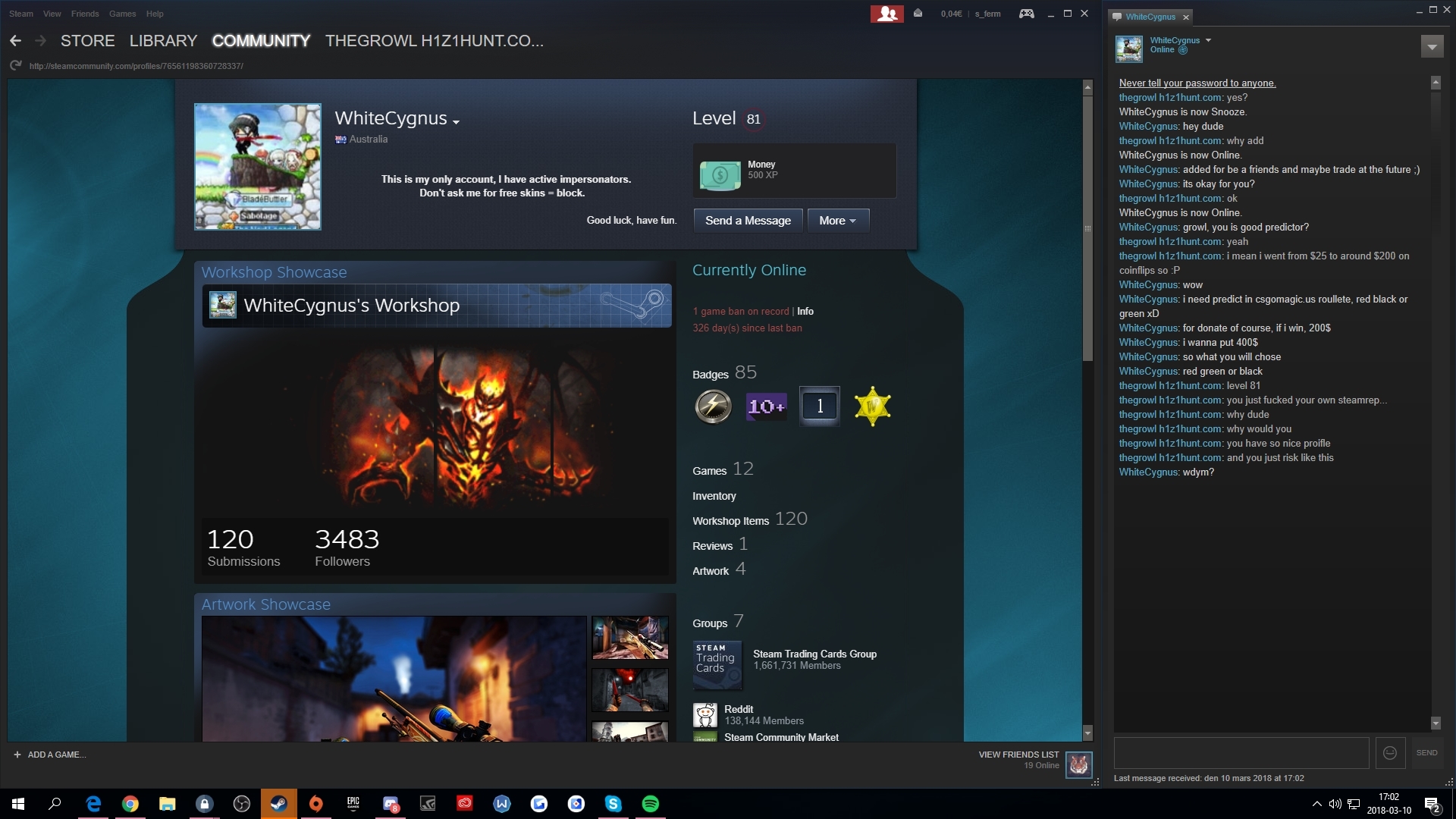Open the View menu
Viewport: 1456px width, 819px height.
coord(52,14)
